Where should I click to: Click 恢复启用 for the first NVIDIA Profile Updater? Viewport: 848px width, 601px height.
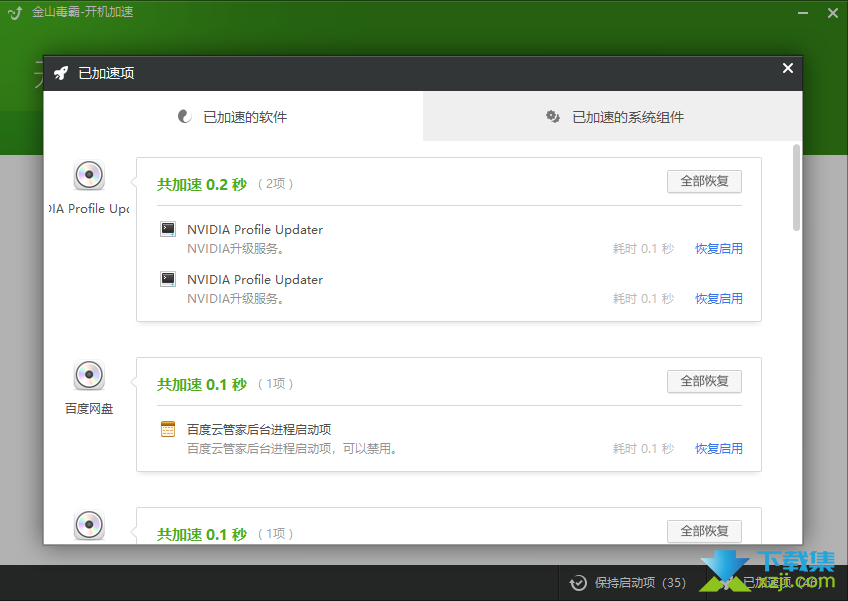[718, 249]
